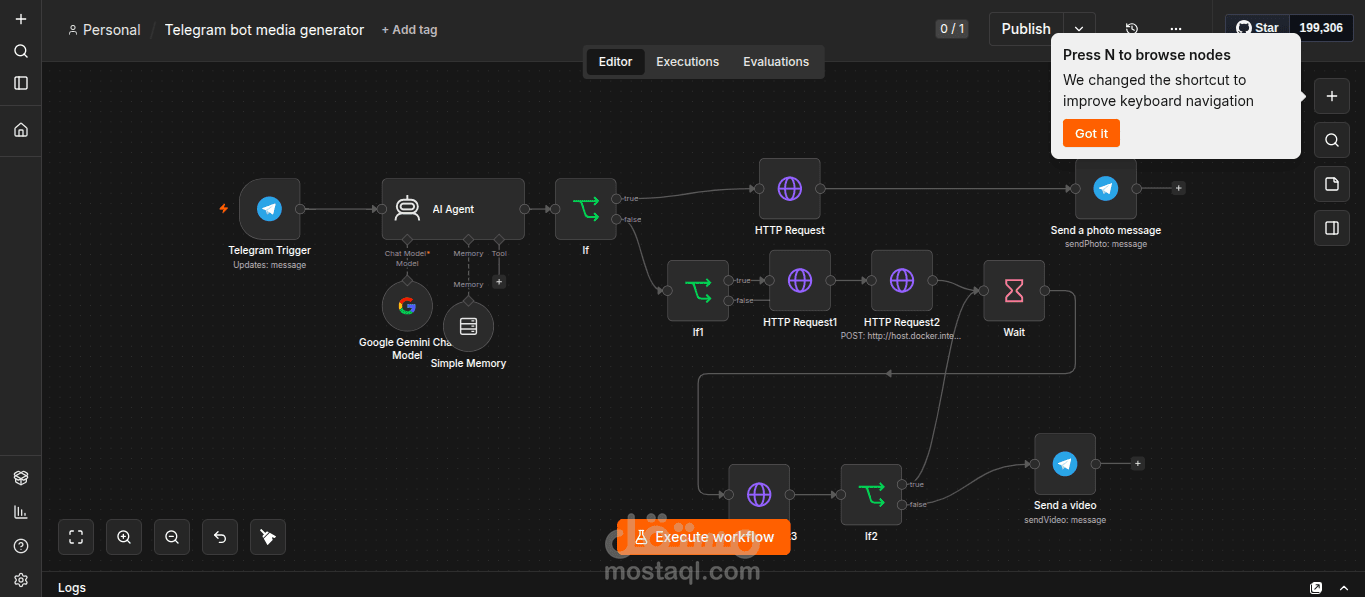Click the plus icon in left sidebar

click(x=21, y=19)
